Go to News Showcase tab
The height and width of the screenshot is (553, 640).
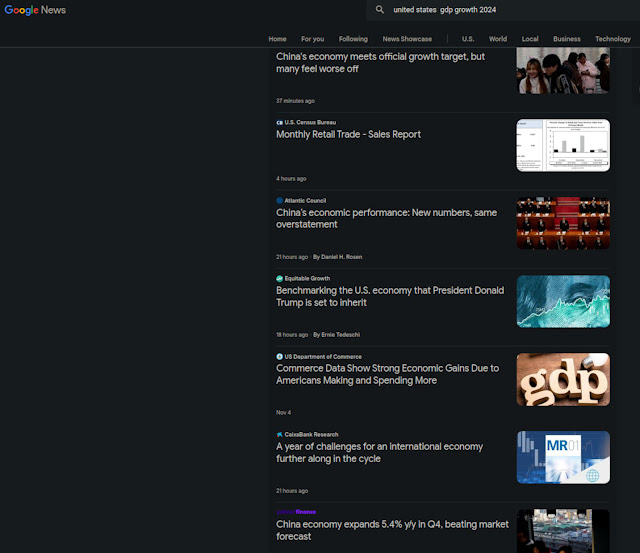pos(407,39)
